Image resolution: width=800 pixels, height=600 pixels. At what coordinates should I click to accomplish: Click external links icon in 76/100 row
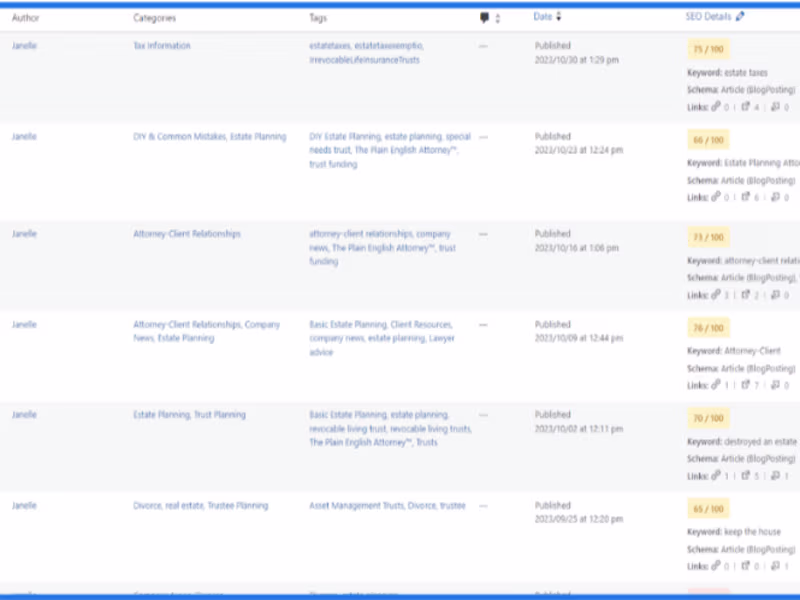click(745, 385)
